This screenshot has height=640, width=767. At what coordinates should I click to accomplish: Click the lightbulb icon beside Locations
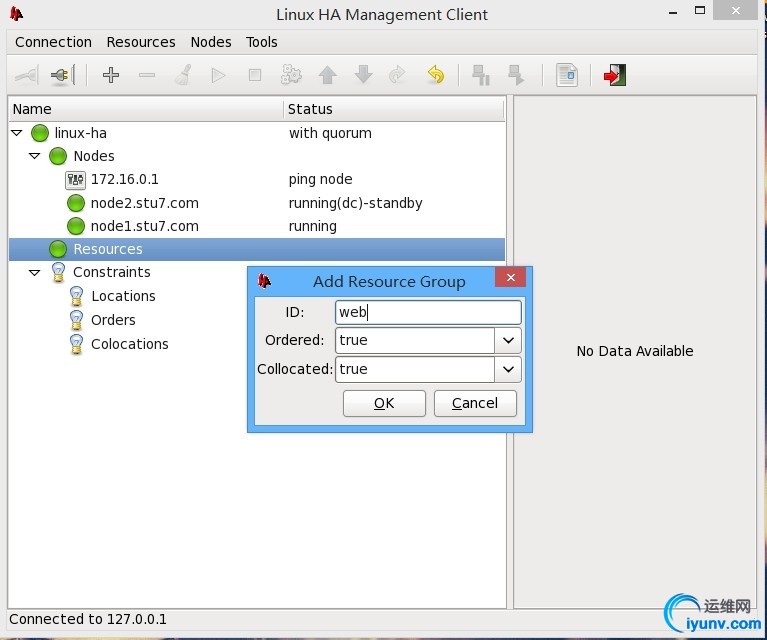click(x=76, y=296)
